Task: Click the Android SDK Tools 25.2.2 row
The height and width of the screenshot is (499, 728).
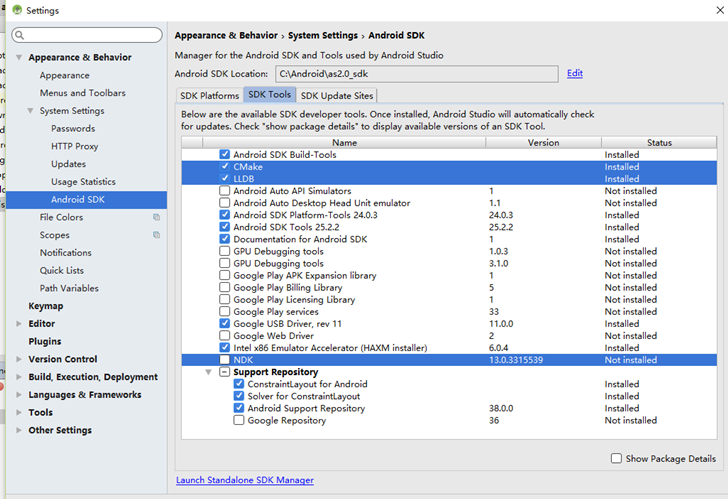Action: (449, 227)
